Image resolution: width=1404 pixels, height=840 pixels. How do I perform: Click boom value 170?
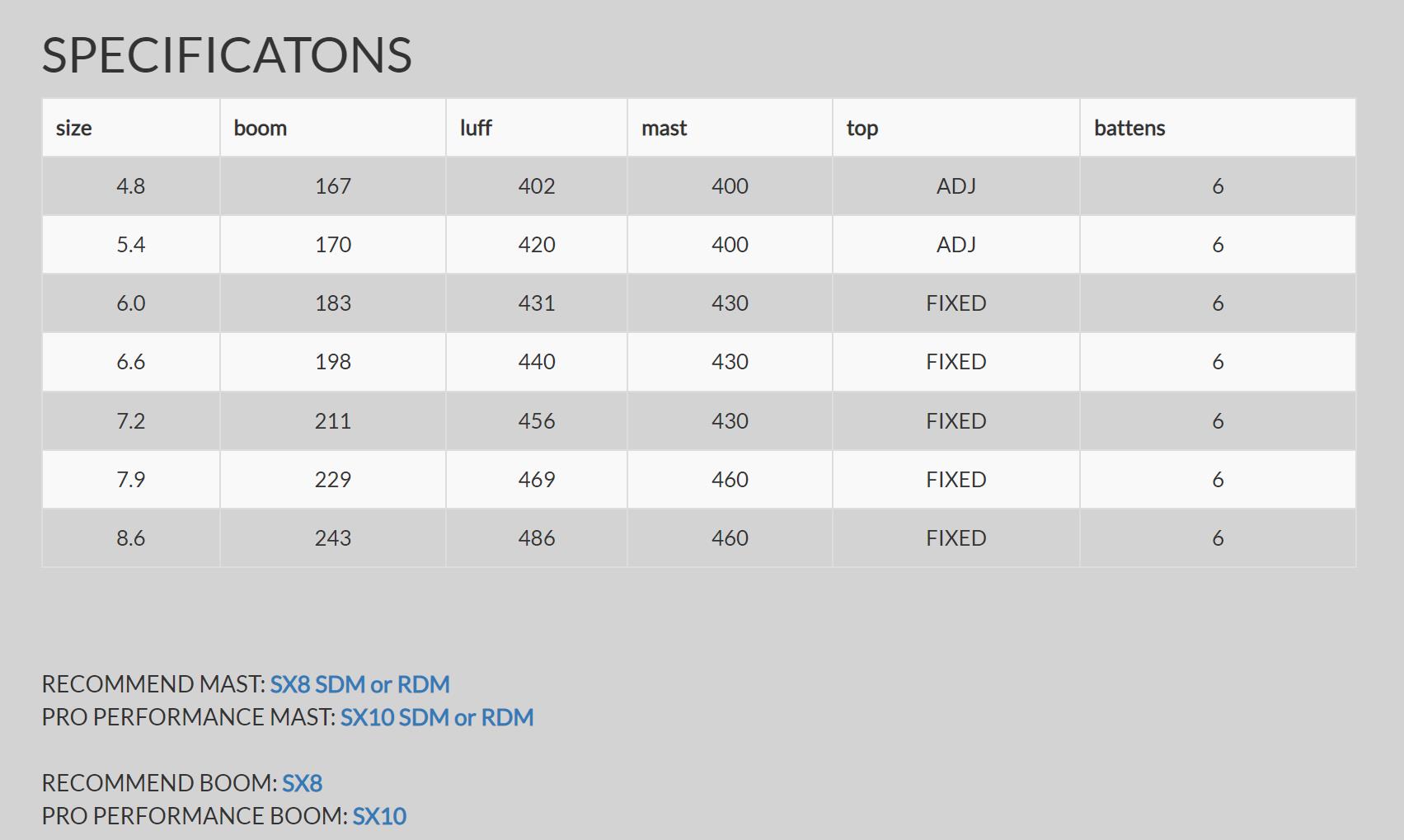(333, 245)
